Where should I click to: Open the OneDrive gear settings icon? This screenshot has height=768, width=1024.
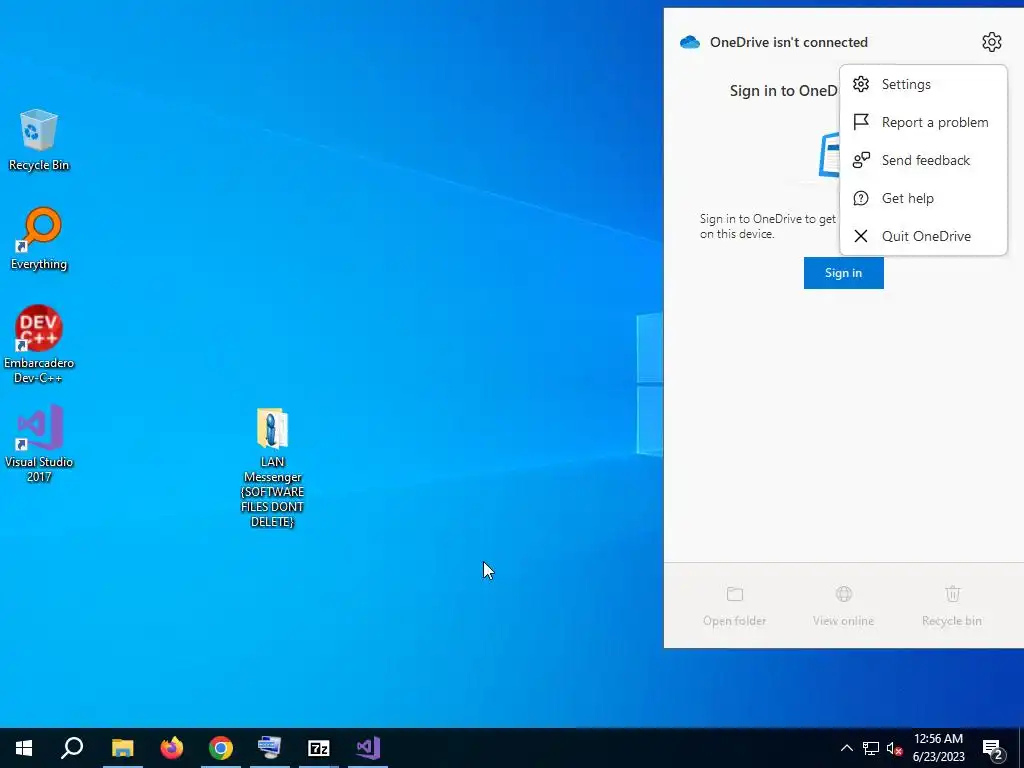pos(991,42)
